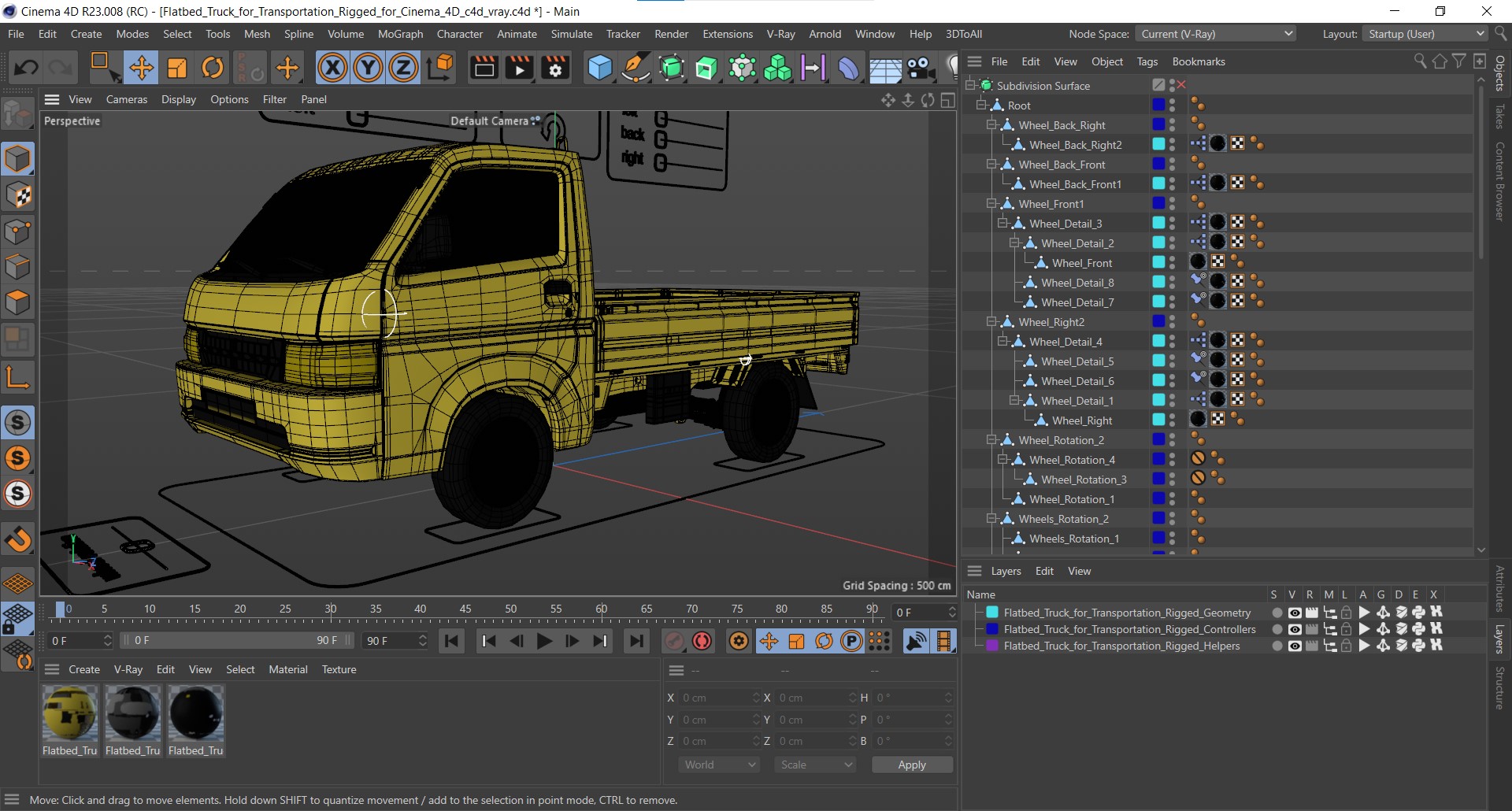
Task: Open Edit Render Settings icon
Action: click(555, 68)
